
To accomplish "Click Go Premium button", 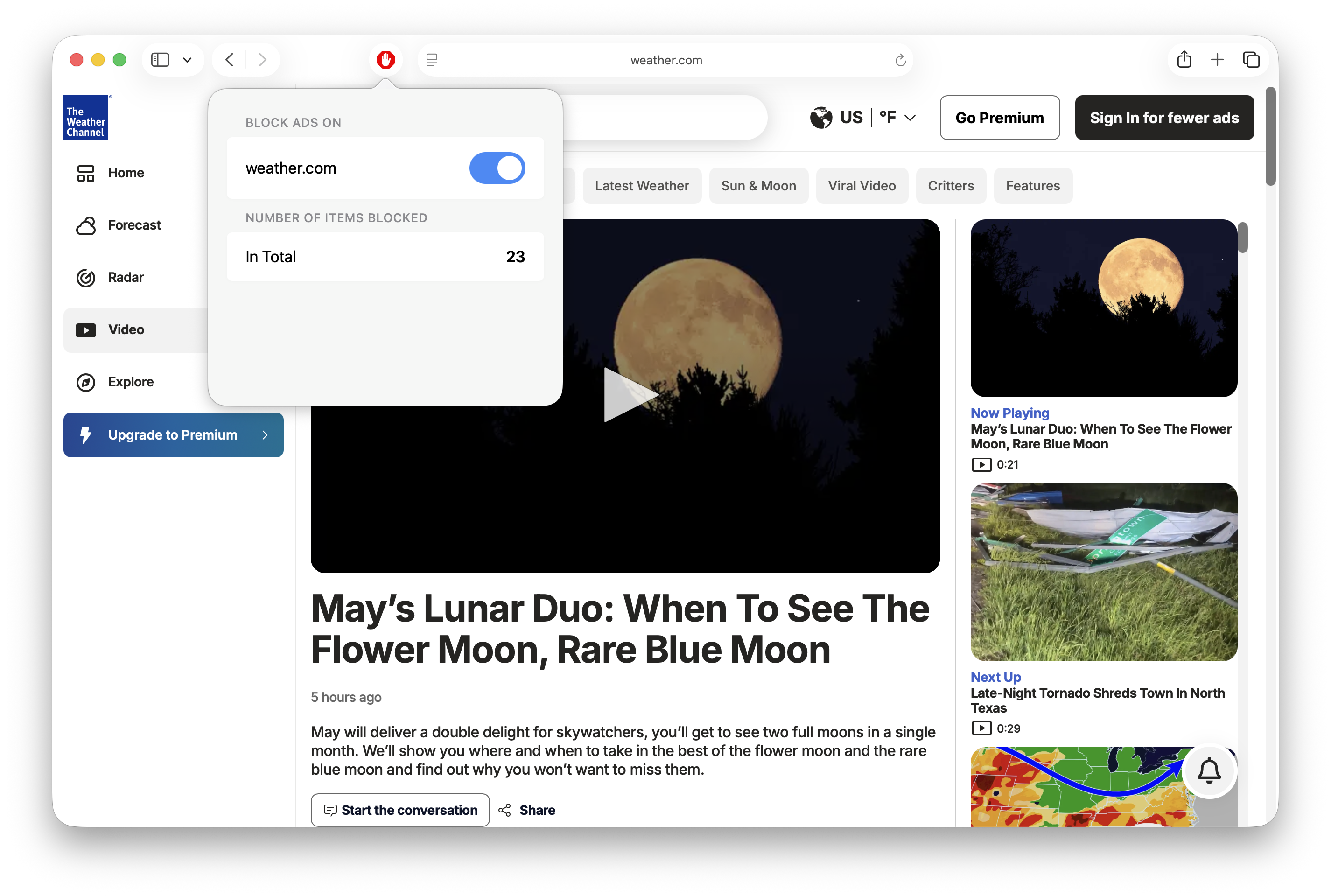I will click(x=999, y=118).
